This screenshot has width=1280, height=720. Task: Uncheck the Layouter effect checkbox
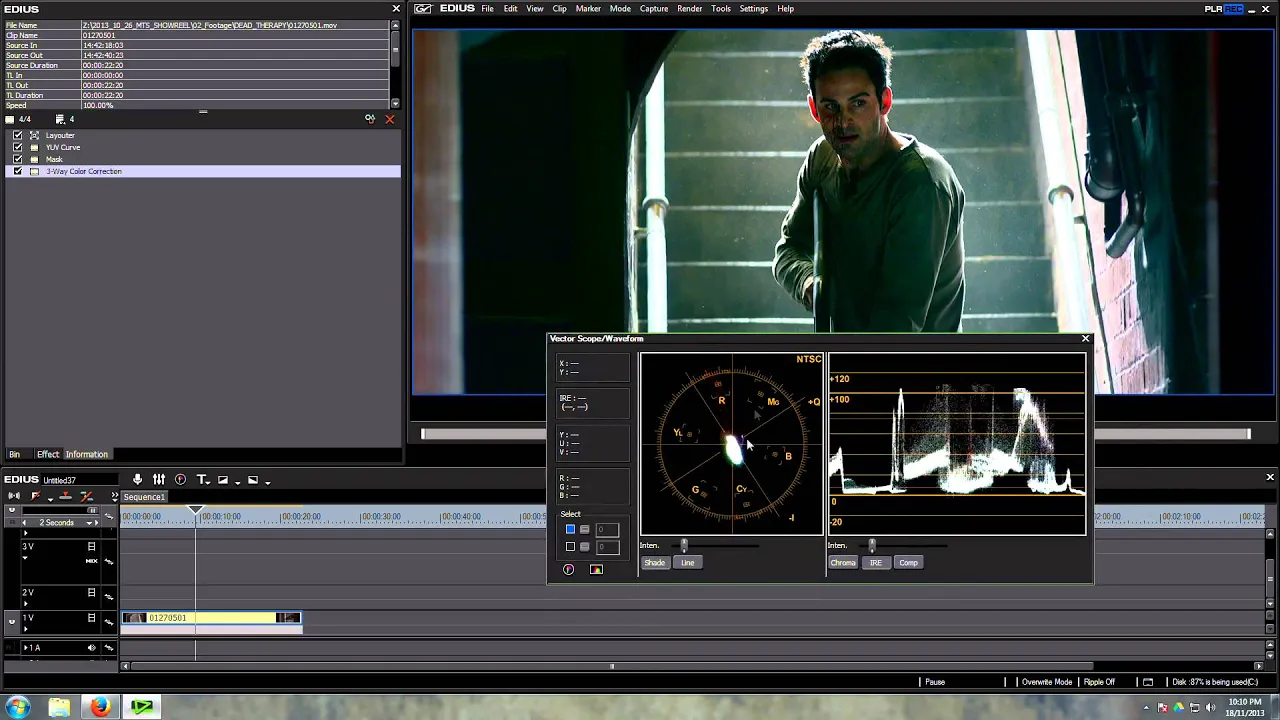17,135
